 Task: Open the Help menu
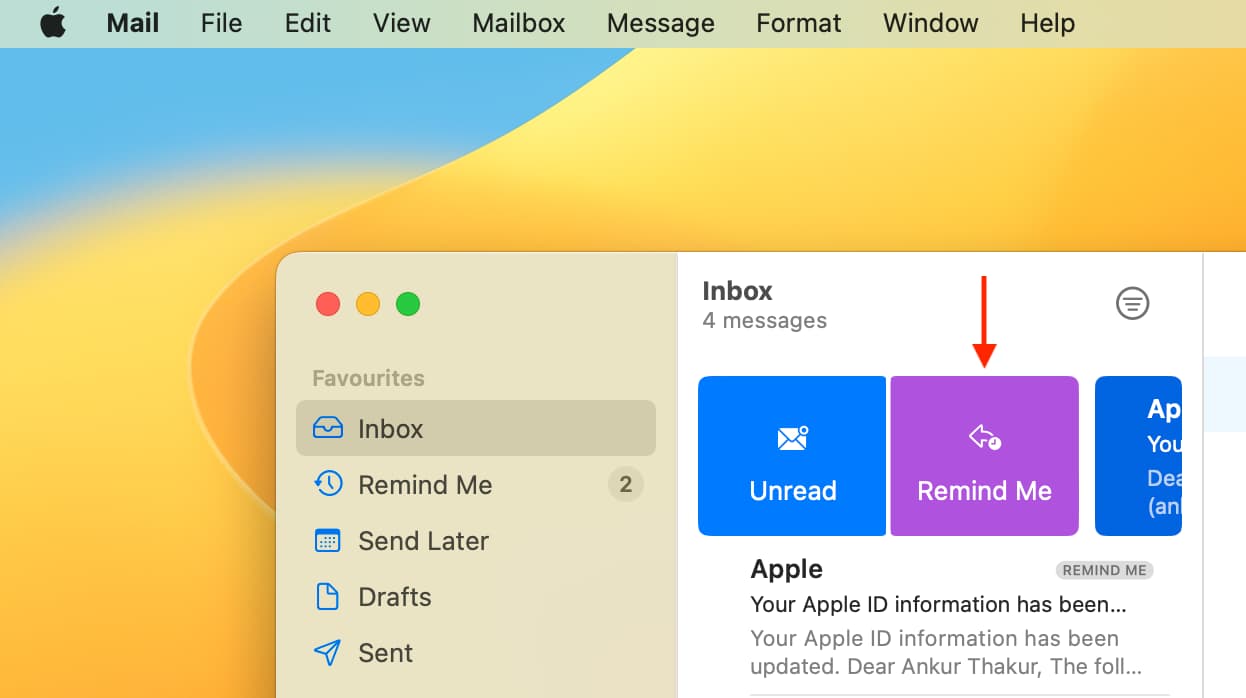(x=1047, y=23)
